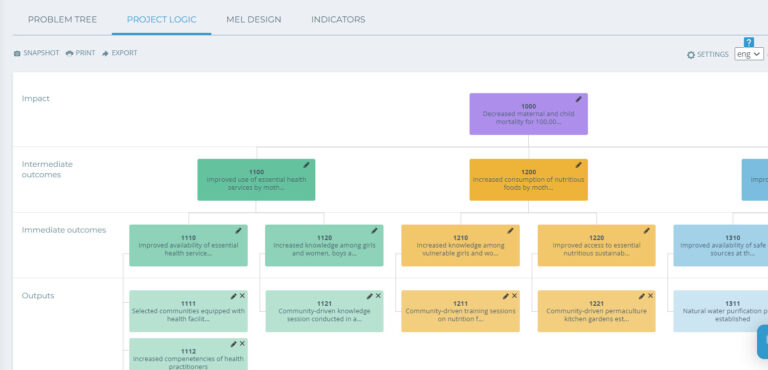The image size is (768, 370).
Task: Select the Project Logic tab
Action: [162, 20]
